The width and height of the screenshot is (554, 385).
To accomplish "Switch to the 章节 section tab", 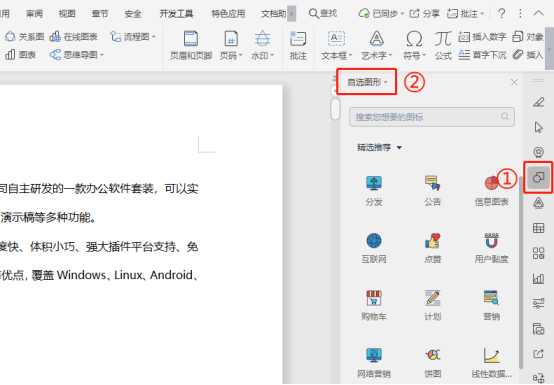I will [x=100, y=14].
